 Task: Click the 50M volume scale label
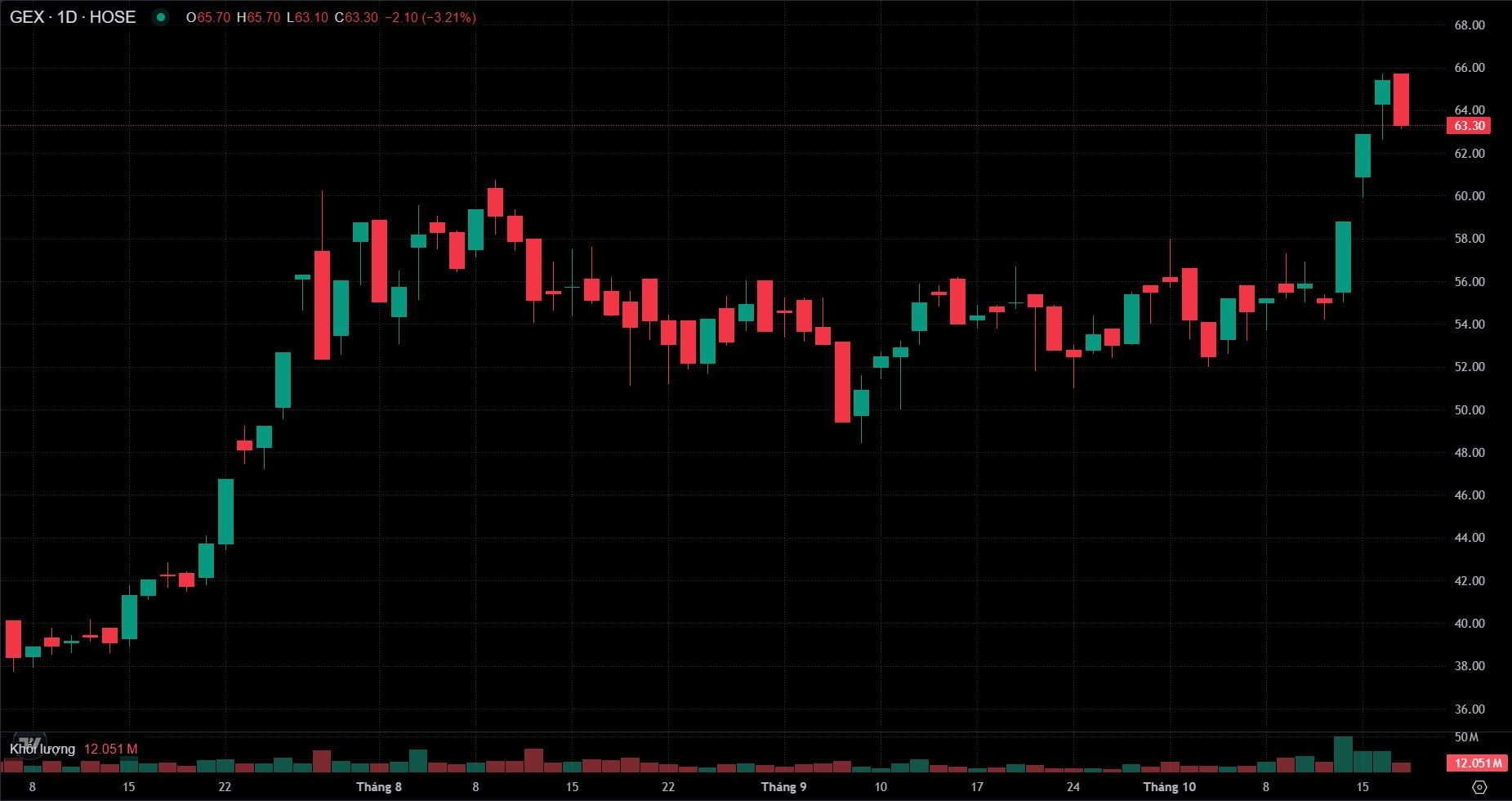click(x=1467, y=737)
